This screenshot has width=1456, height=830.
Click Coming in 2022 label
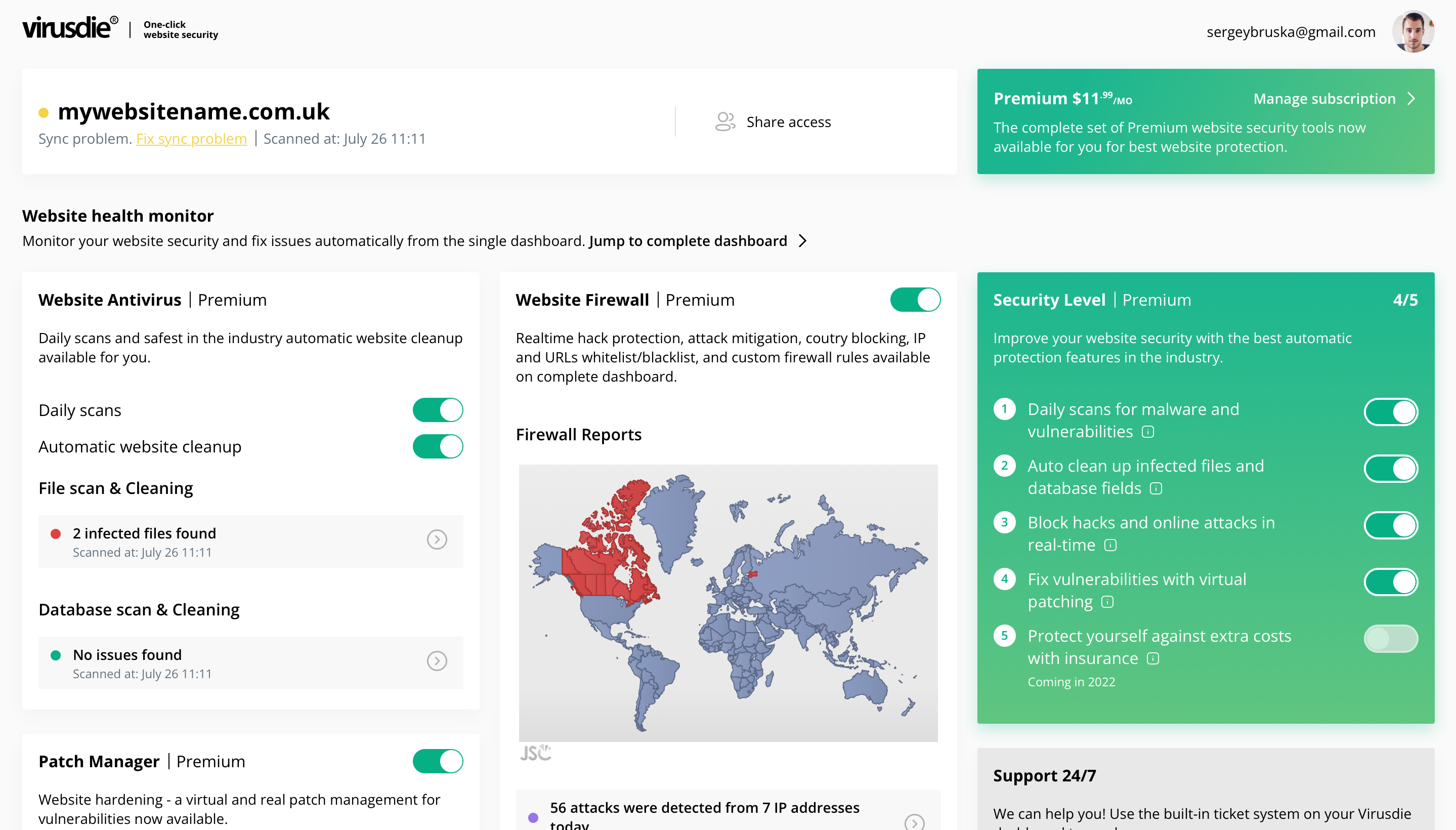[x=1072, y=682]
